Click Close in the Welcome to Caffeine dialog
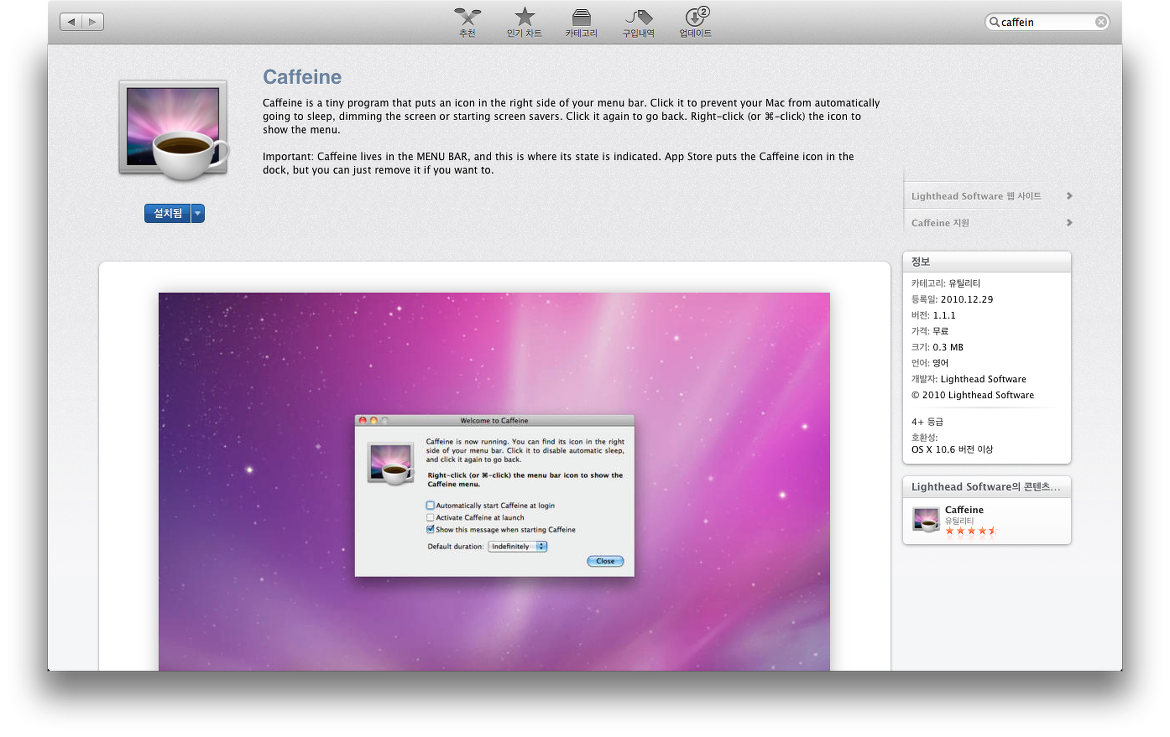The width and height of the screenshot is (1170, 737). point(605,561)
